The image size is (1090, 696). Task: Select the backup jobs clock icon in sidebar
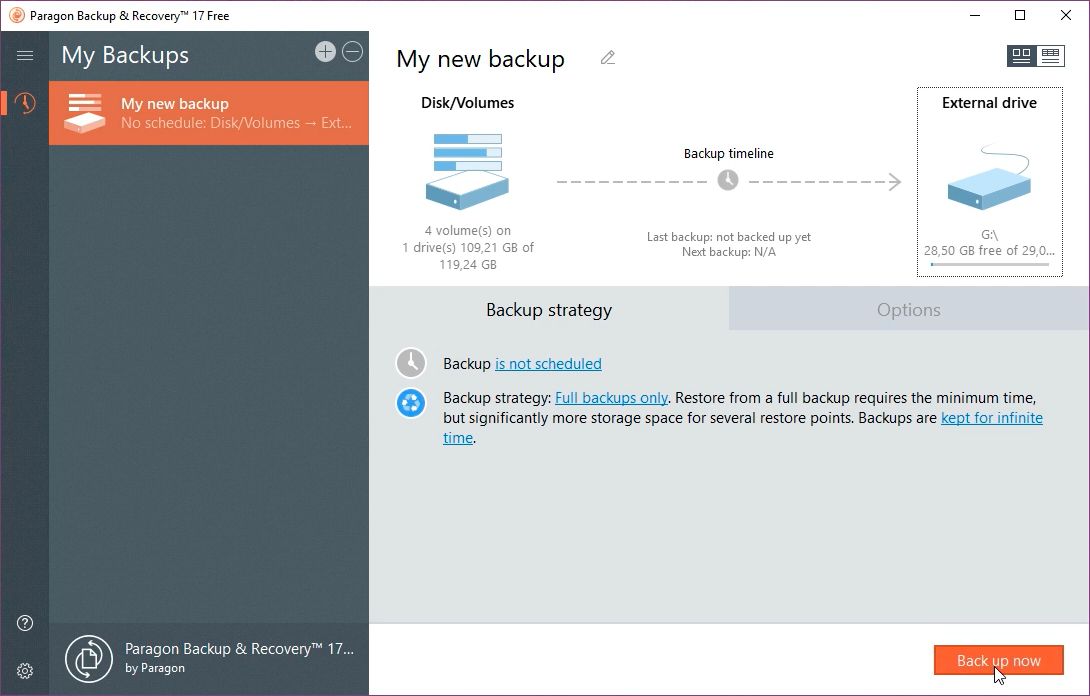coord(24,102)
